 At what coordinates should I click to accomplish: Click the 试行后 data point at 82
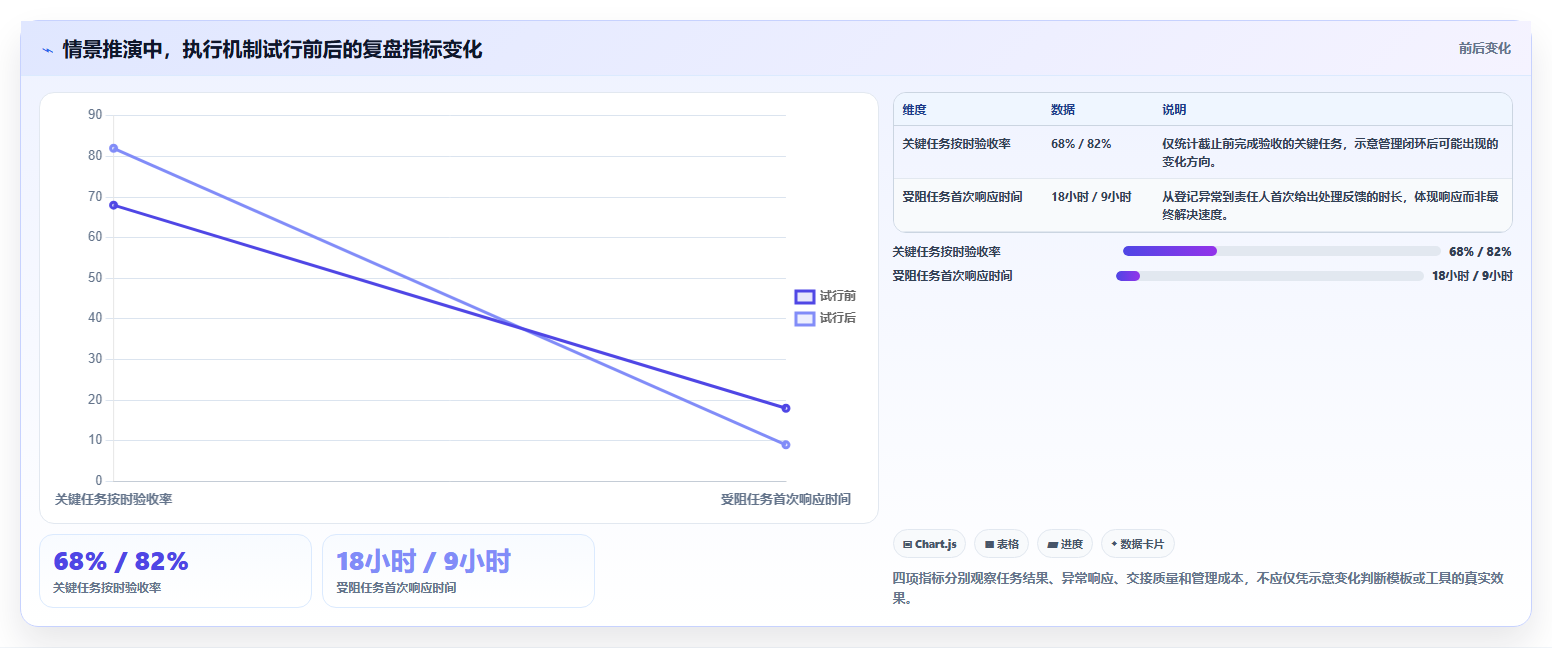(113, 148)
